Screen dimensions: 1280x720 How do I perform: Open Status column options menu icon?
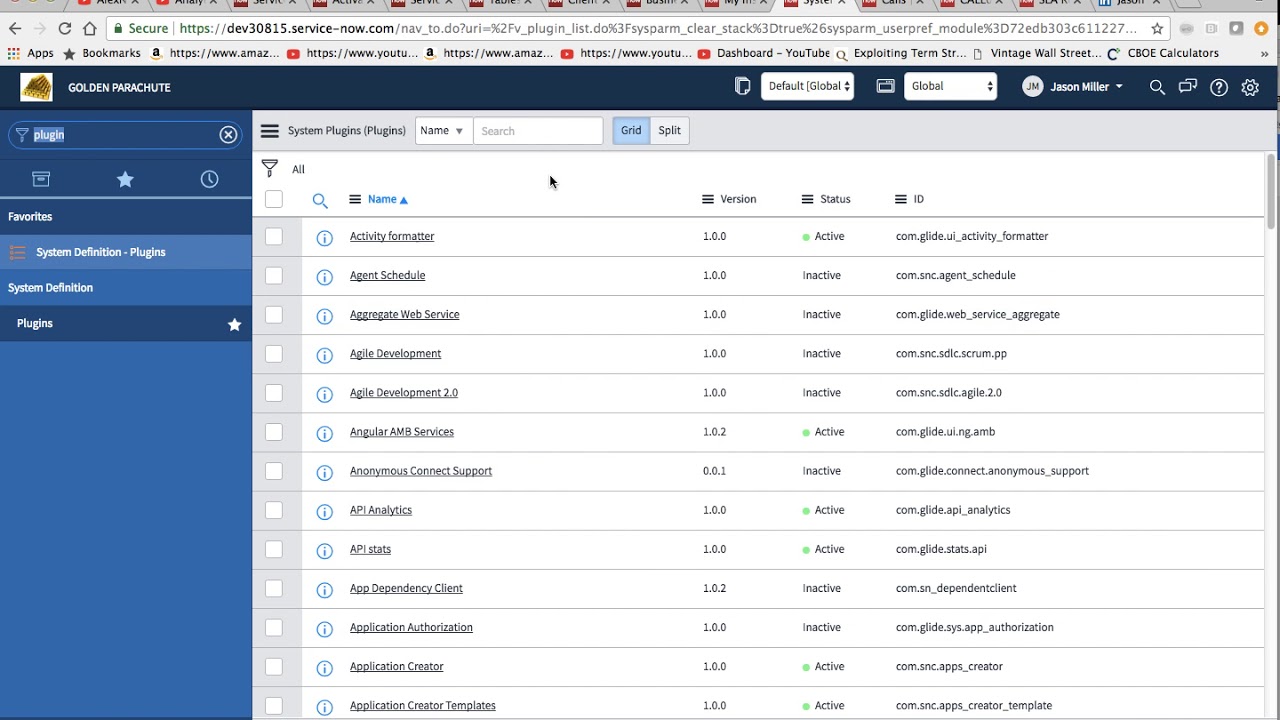[807, 199]
